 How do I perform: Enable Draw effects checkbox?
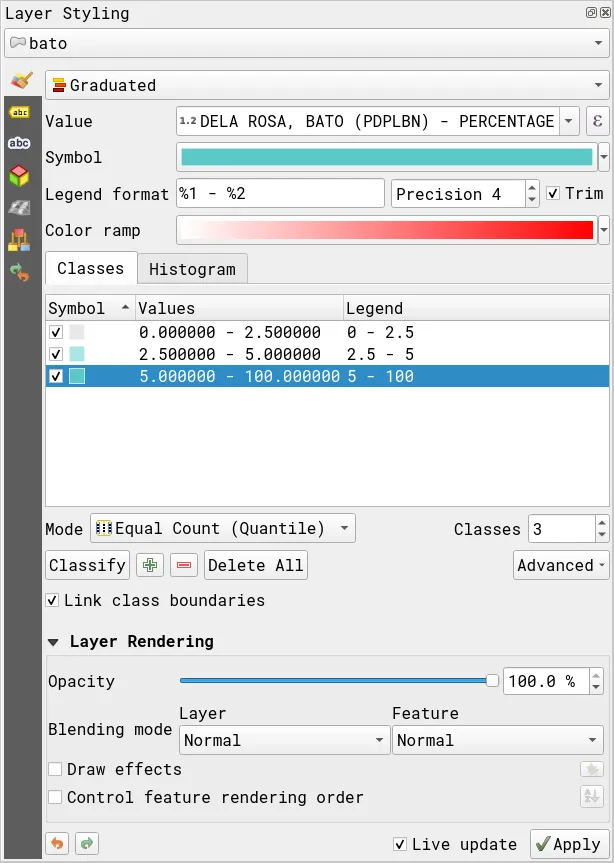[x=55, y=768]
